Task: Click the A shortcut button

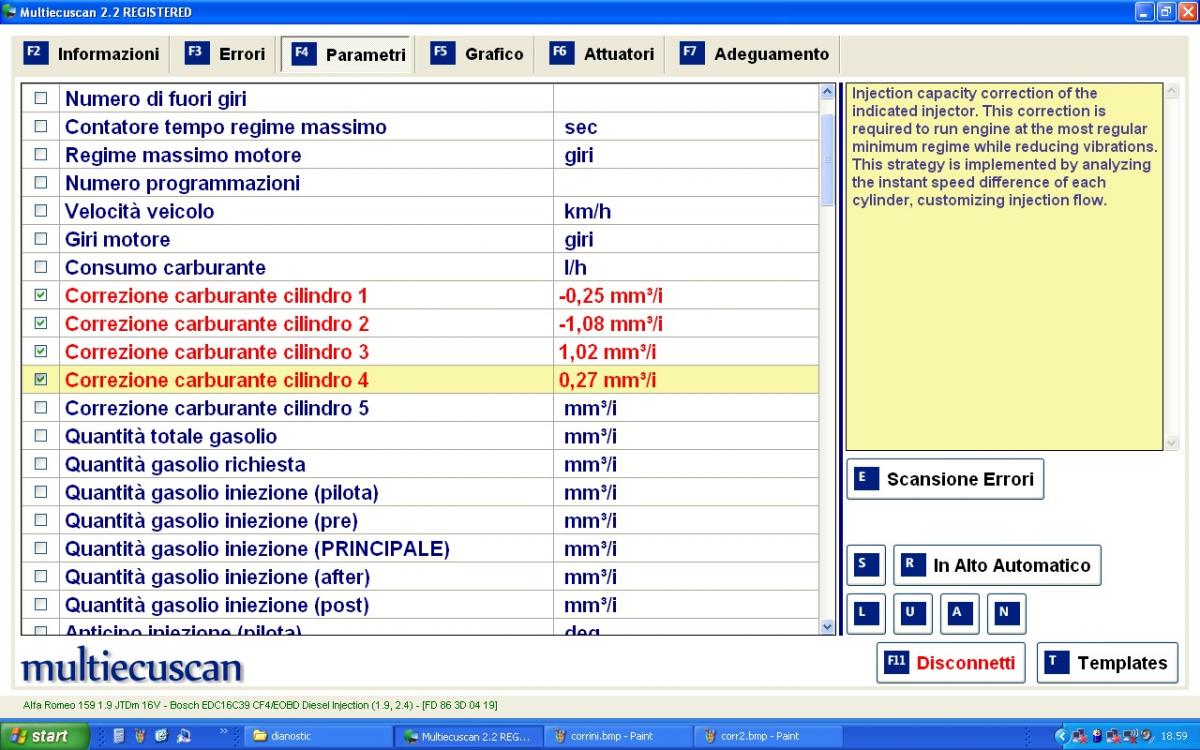Action: 960,614
